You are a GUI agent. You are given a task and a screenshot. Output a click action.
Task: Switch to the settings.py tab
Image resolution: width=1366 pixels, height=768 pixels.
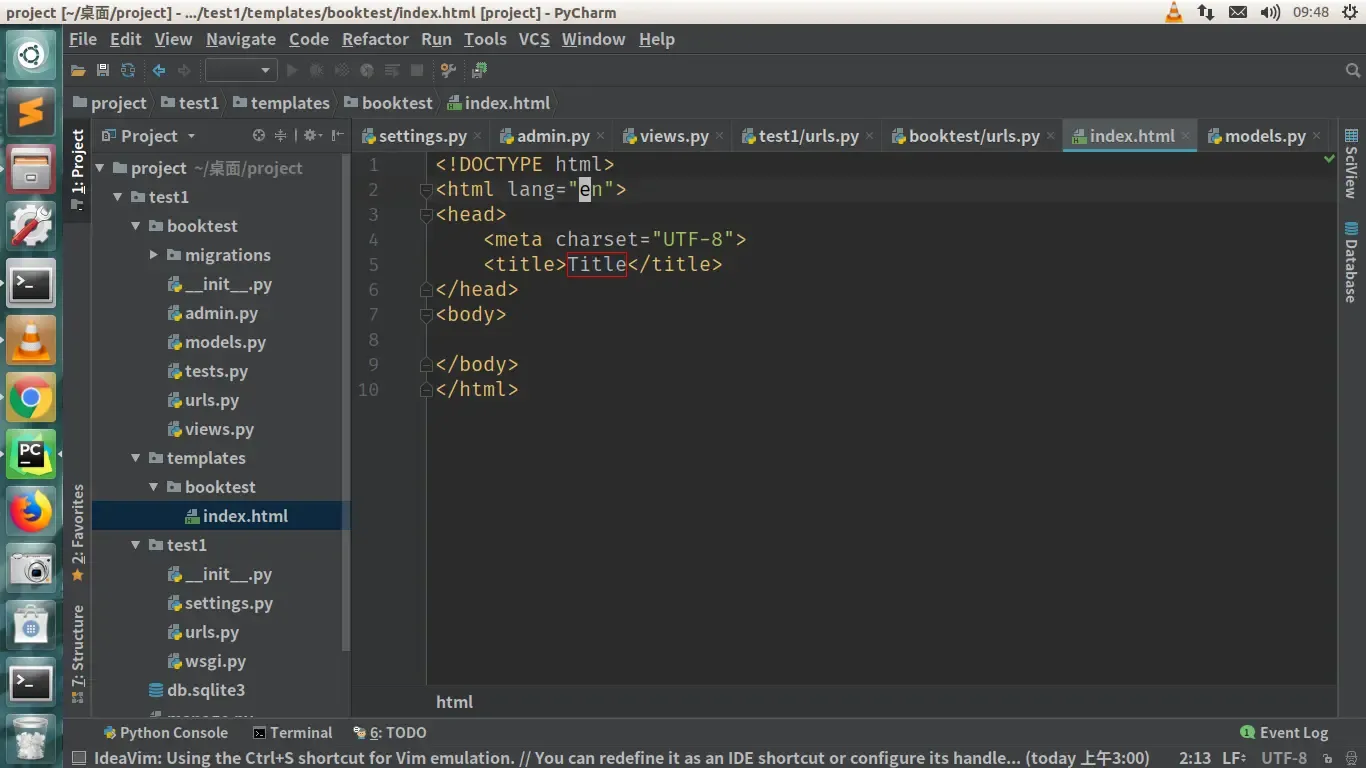[x=422, y=136]
